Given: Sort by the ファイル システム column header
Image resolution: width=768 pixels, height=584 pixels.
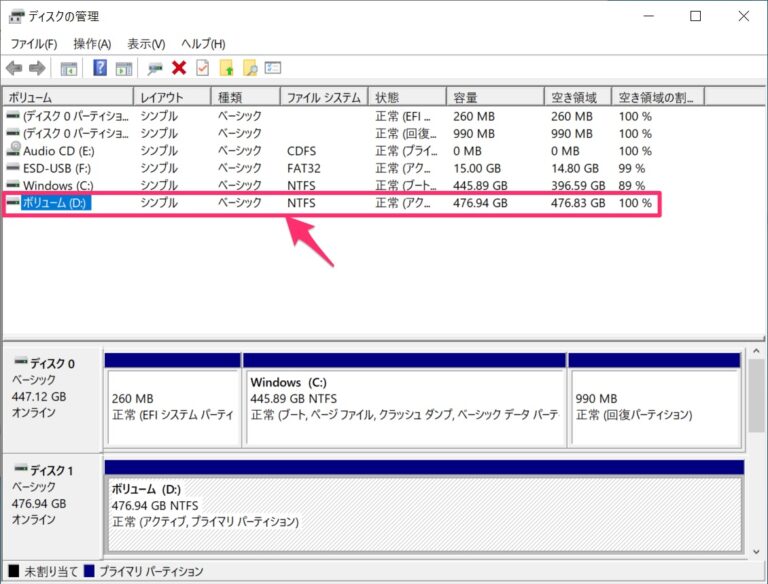Looking at the screenshot, I should tap(324, 97).
